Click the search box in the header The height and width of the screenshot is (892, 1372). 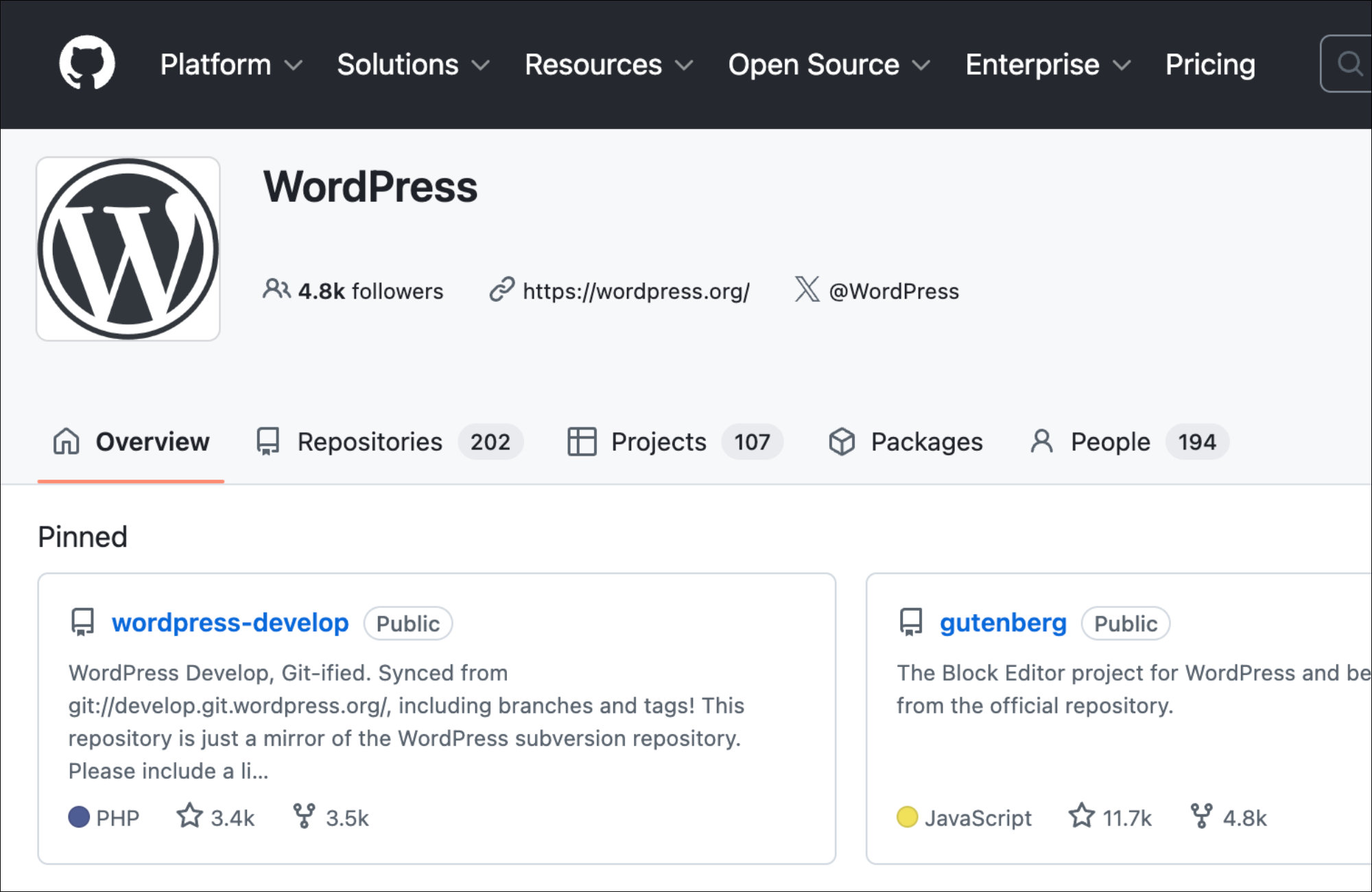pos(1346,63)
